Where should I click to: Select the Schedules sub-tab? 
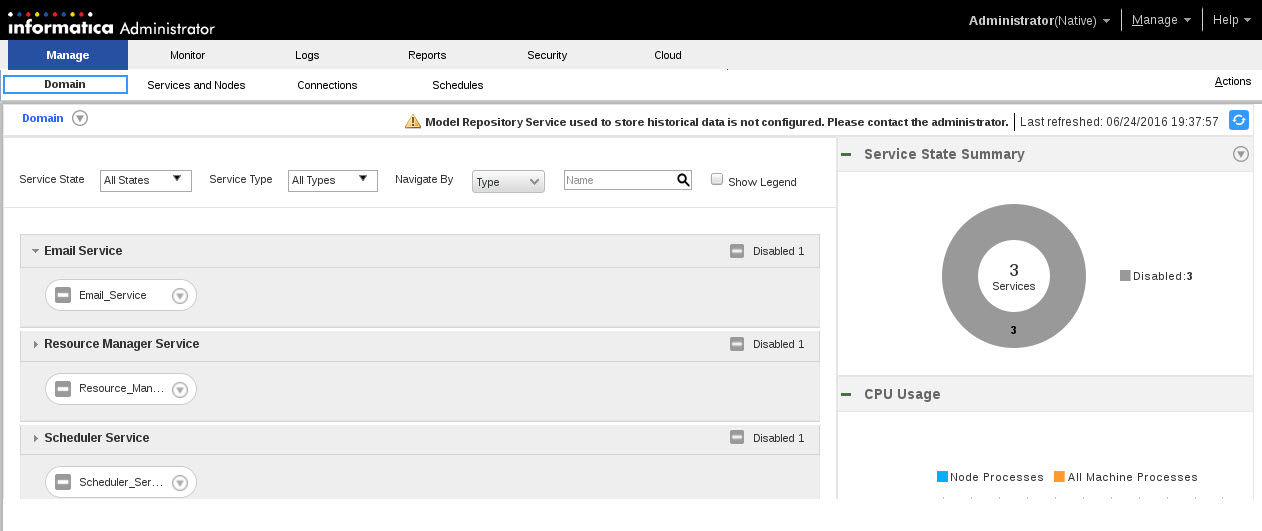click(458, 85)
